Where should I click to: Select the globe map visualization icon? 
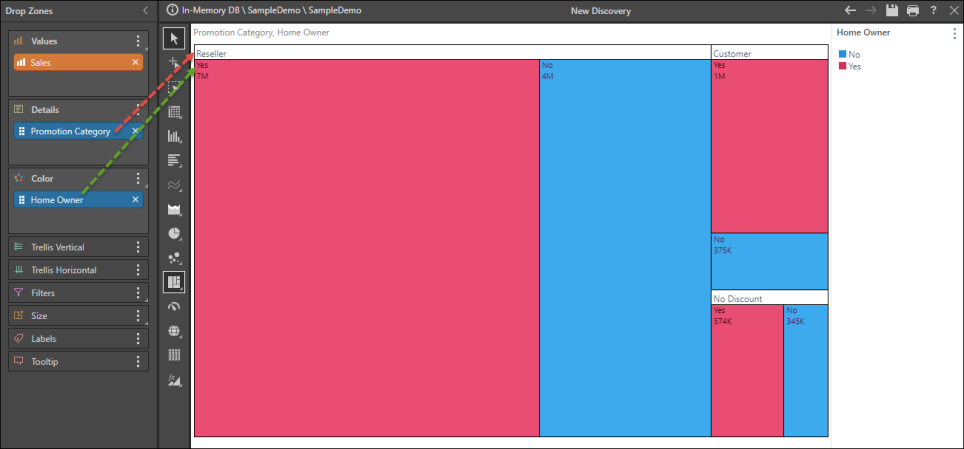pyautogui.click(x=175, y=331)
